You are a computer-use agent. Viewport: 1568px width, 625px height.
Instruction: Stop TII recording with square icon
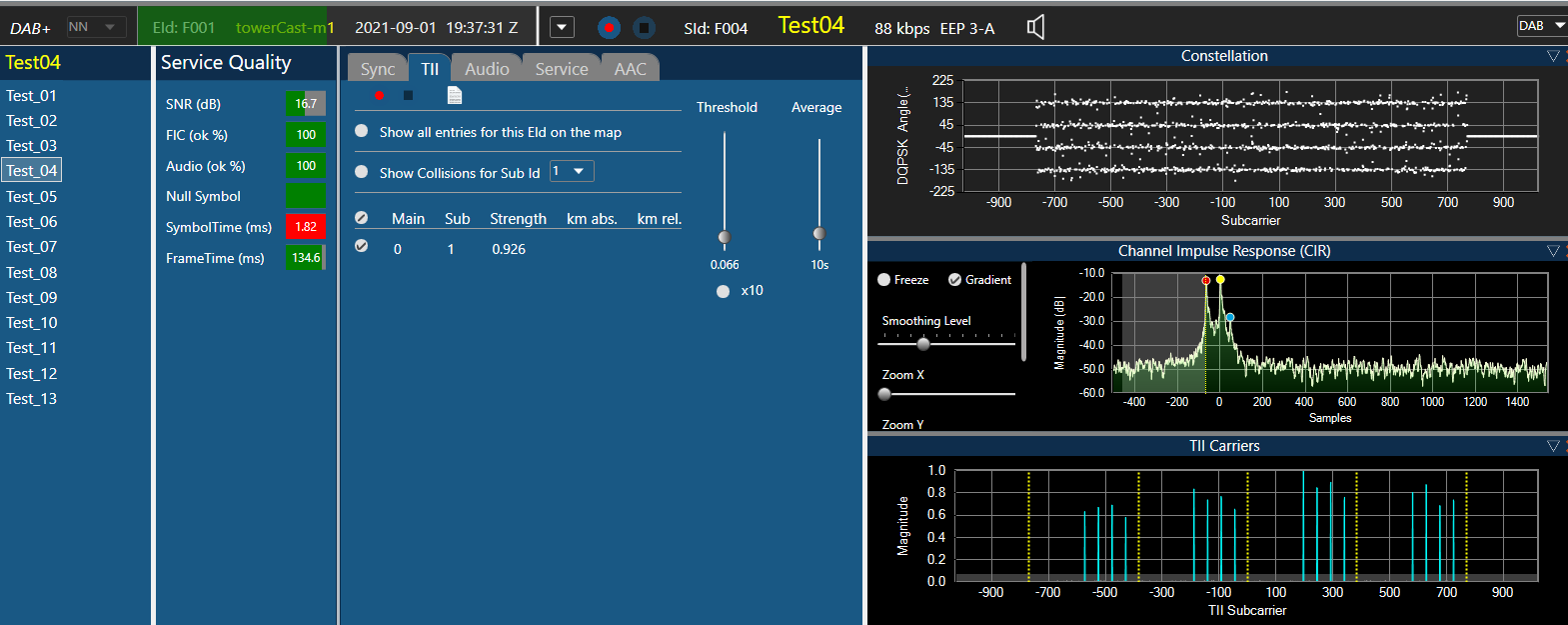pyautogui.click(x=408, y=95)
